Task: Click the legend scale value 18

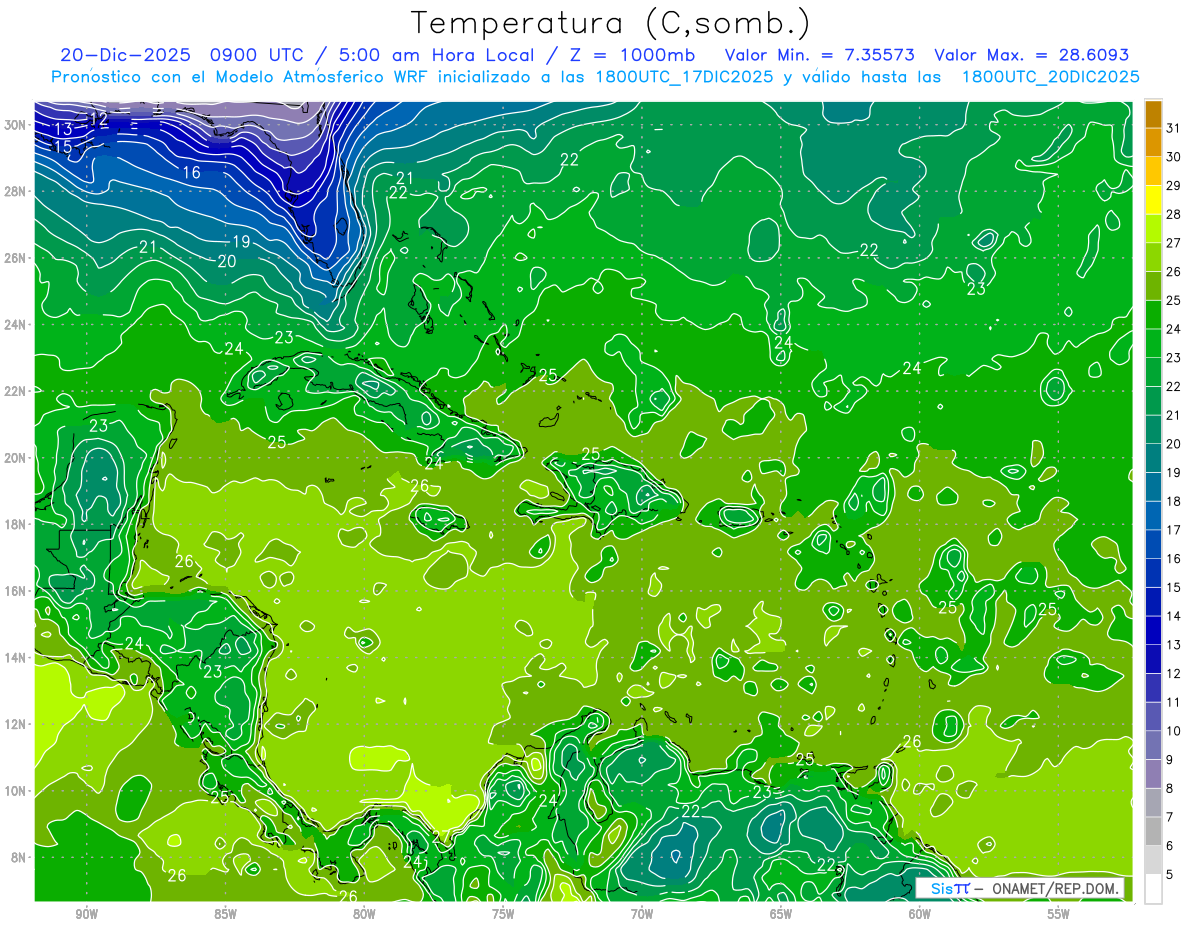Action: point(1174,501)
